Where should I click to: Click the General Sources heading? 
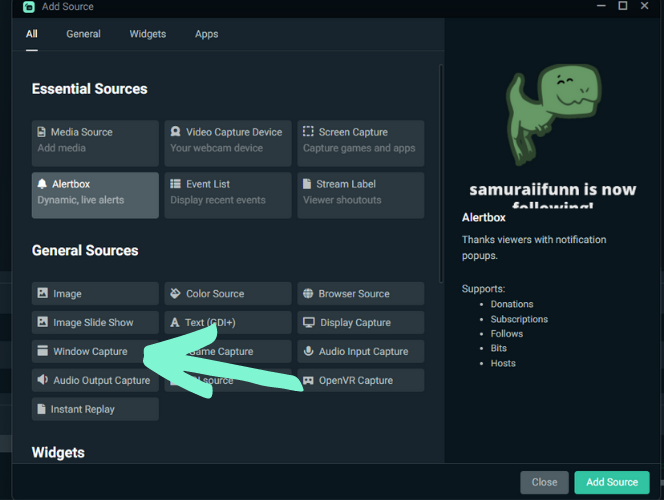(x=85, y=251)
